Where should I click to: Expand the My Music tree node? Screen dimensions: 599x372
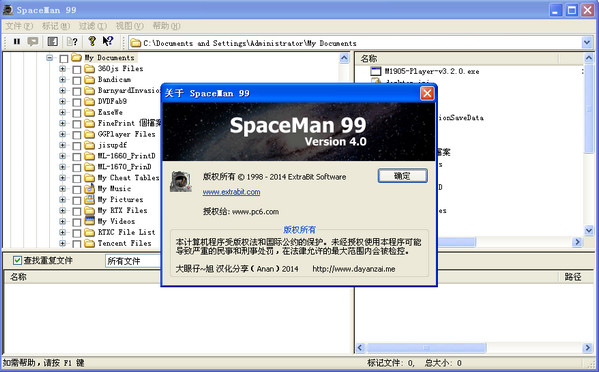(63, 189)
